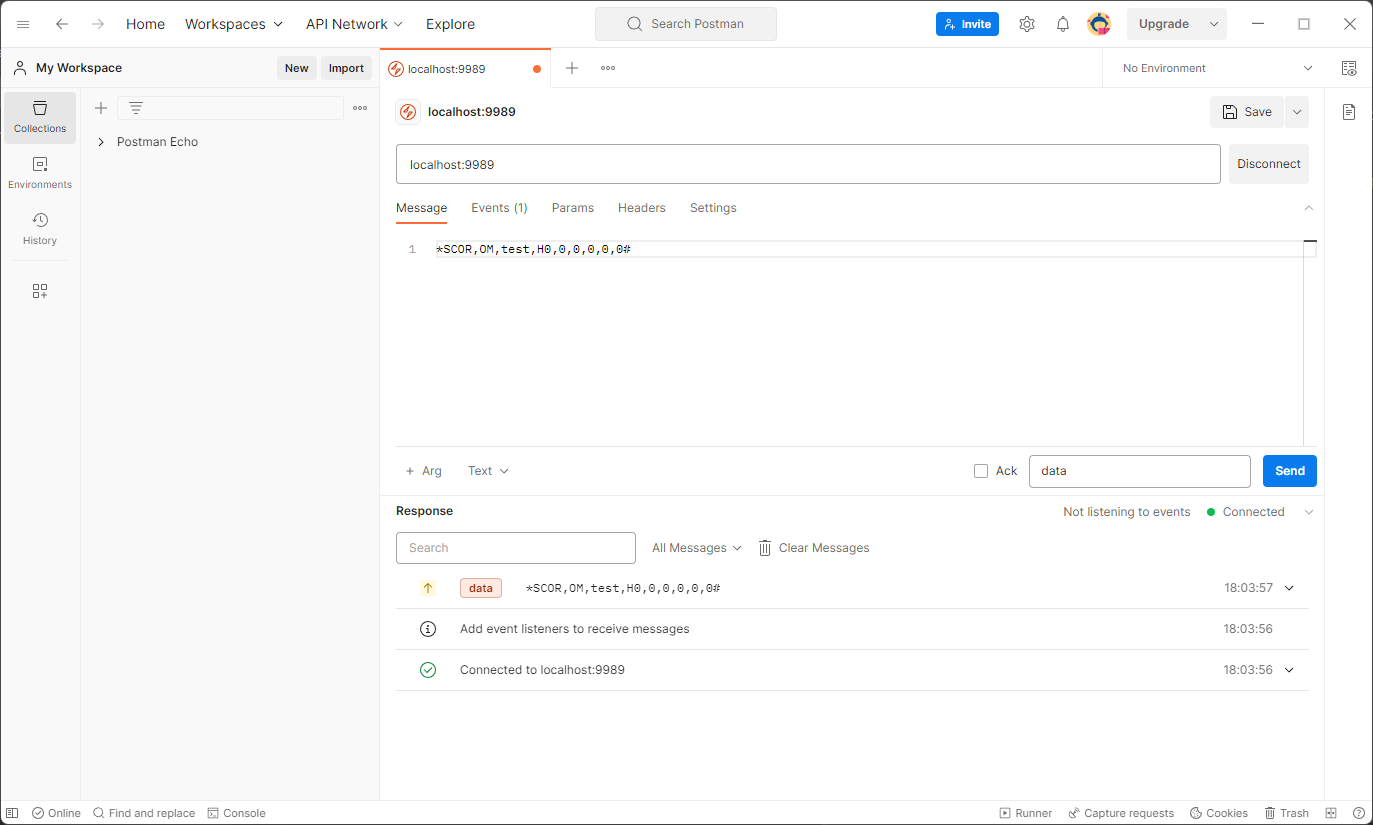Enable the Ack checkbox
The height and width of the screenshot is (825, 1373).
pyautogui.click(x=981, y=471)
